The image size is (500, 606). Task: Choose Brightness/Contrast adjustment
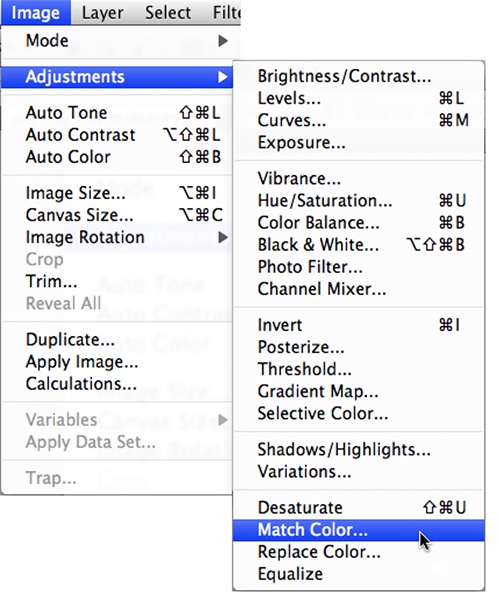359,76
